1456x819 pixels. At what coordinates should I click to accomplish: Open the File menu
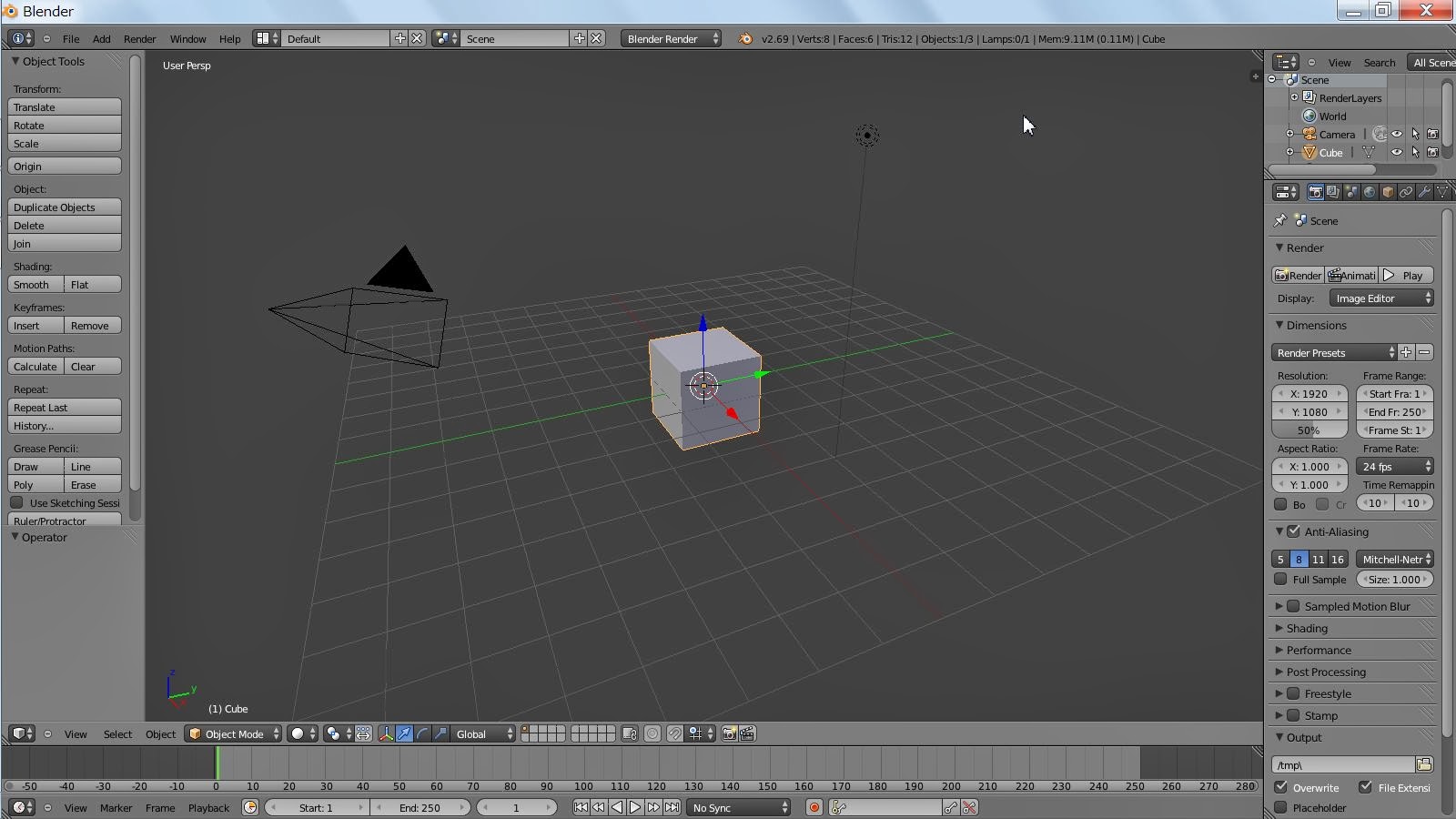[x=71, y=38]
